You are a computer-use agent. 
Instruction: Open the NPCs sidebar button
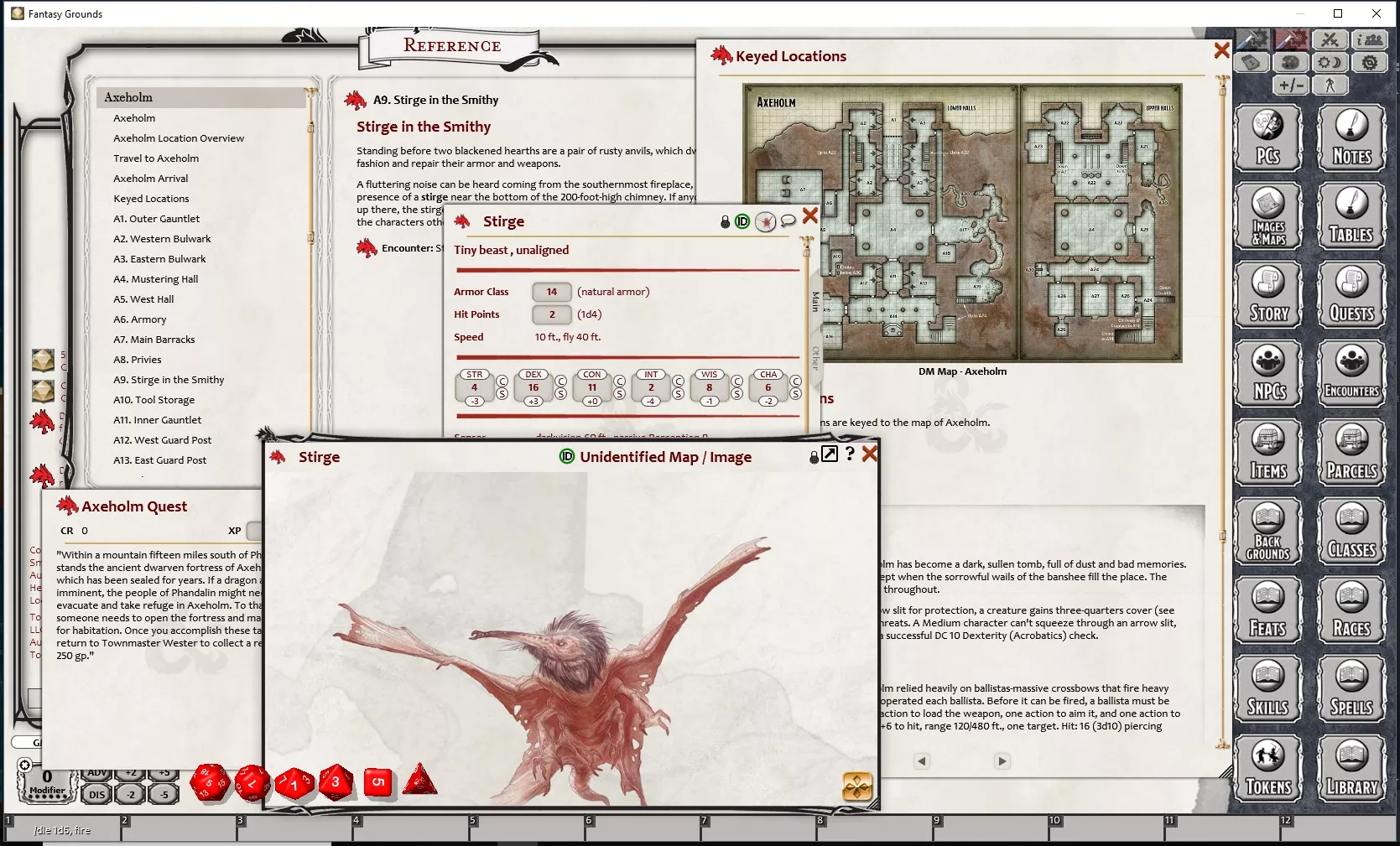point(1267,373)
